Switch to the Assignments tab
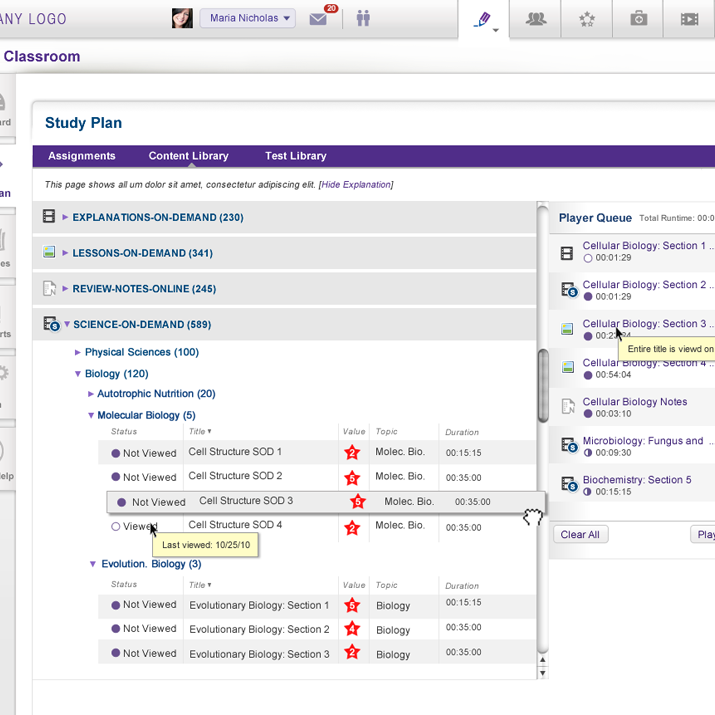The height and width of the screenshot is (715, 715). point(81,156)
